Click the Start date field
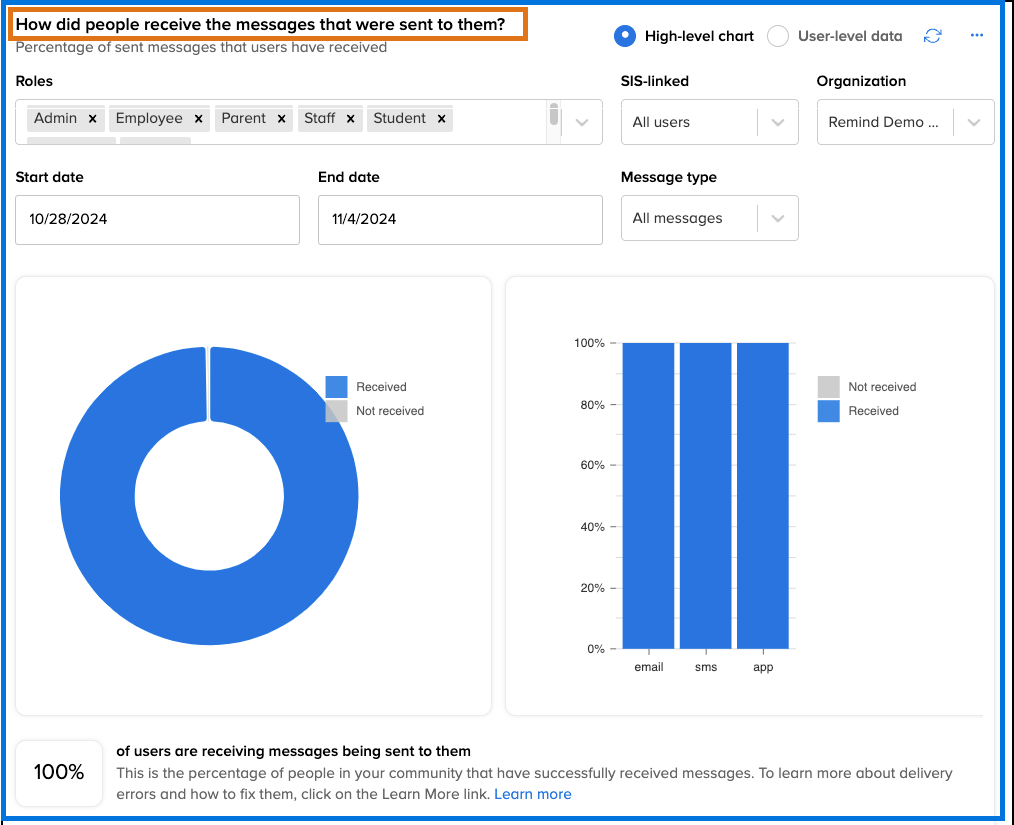The image size is (1014, 825). pos(157,219)
